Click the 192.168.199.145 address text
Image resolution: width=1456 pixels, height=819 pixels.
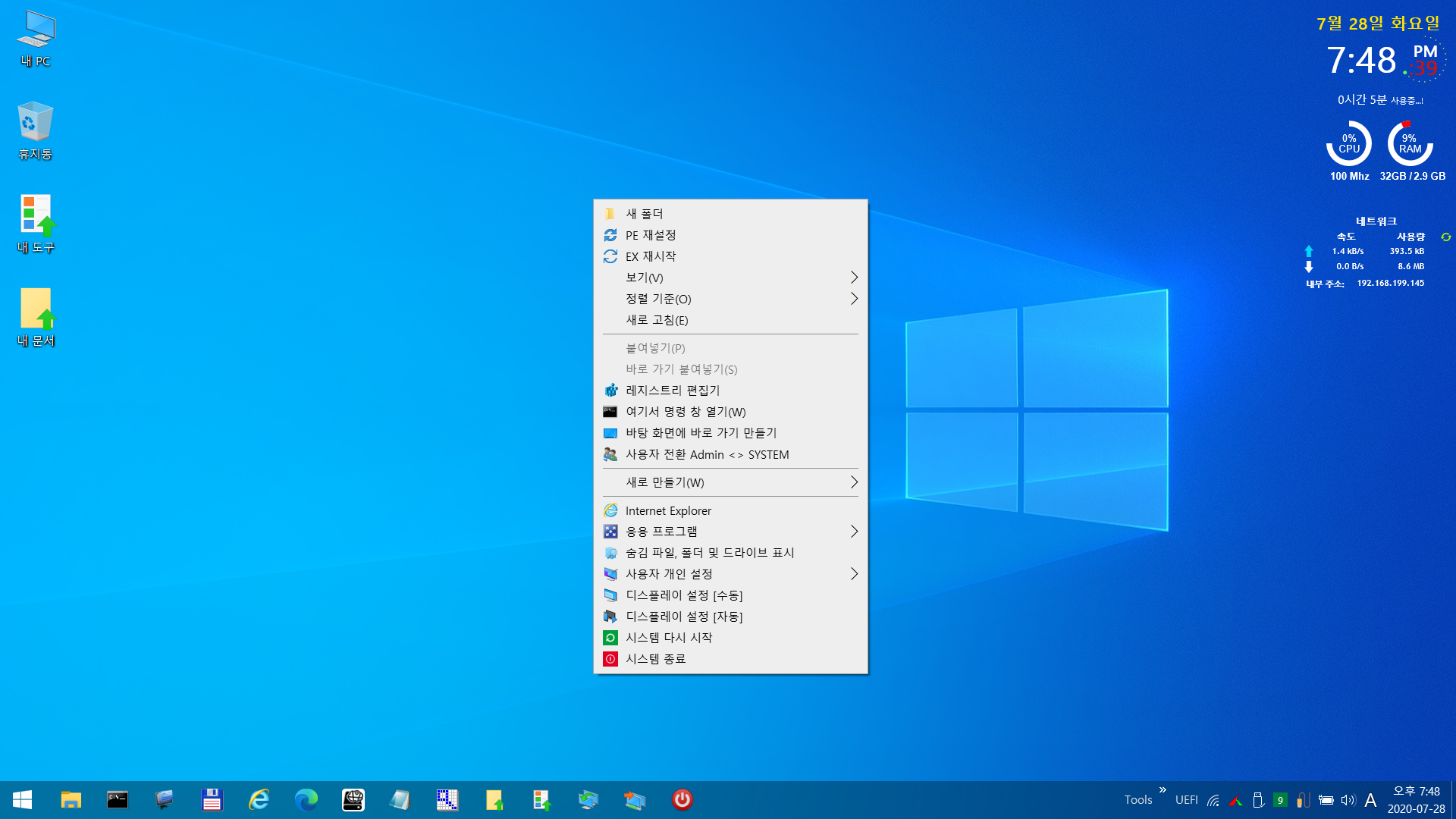tap(1391, 283)
